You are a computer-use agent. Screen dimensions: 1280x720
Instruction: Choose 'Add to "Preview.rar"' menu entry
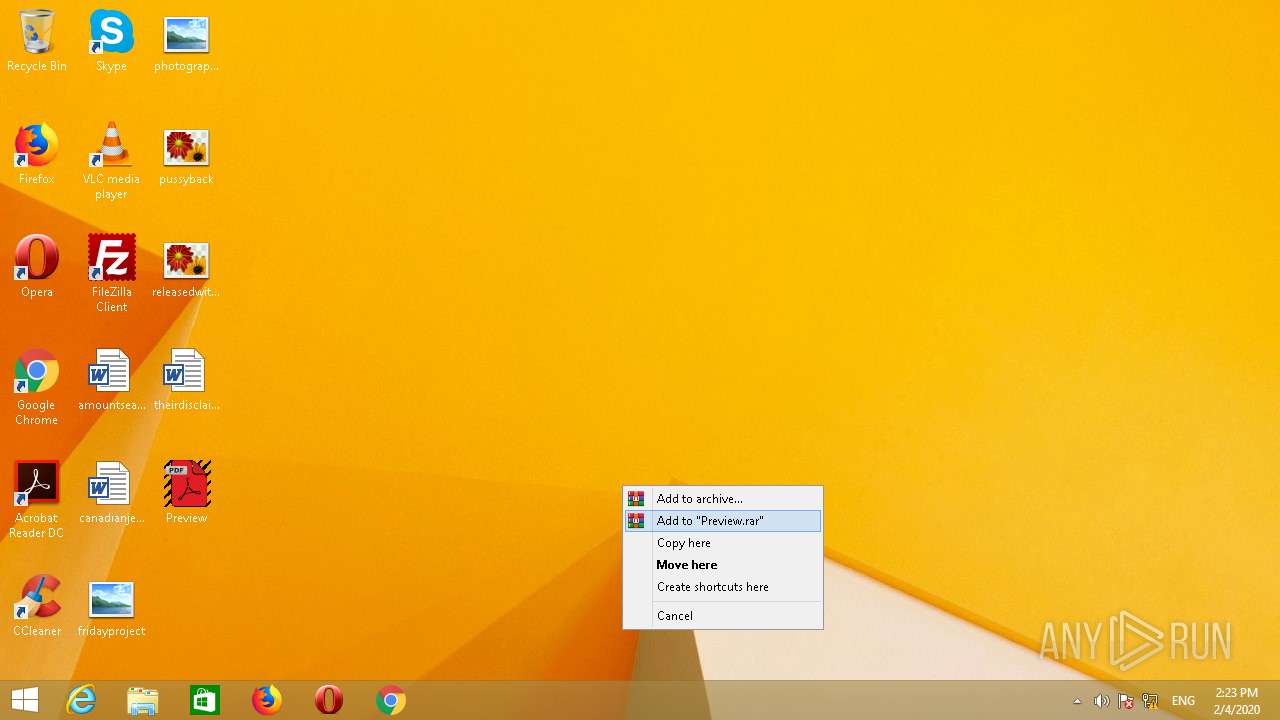pyautogui.click(x=722, y=521)
